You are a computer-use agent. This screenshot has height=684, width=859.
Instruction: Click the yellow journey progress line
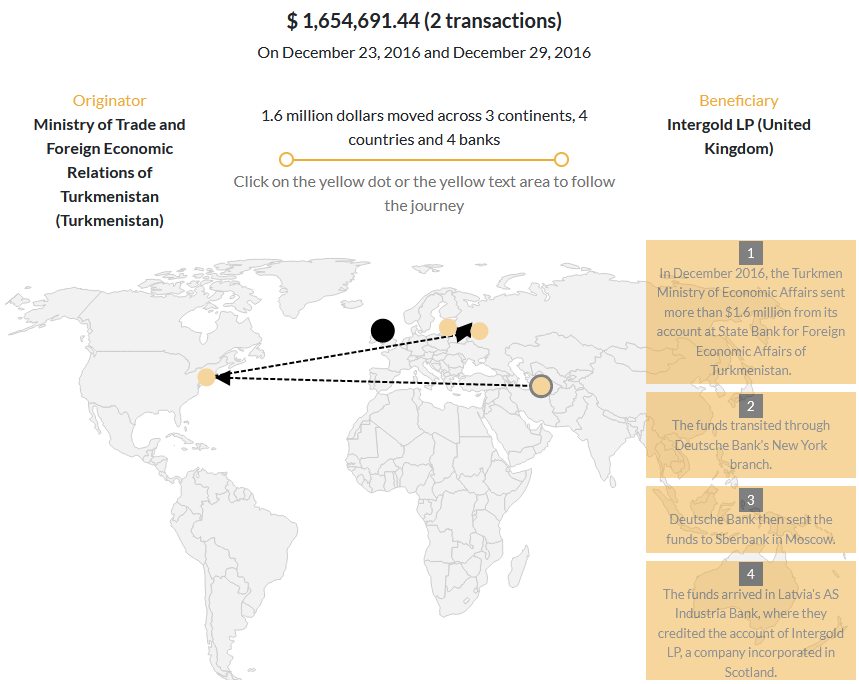(423, 160)
